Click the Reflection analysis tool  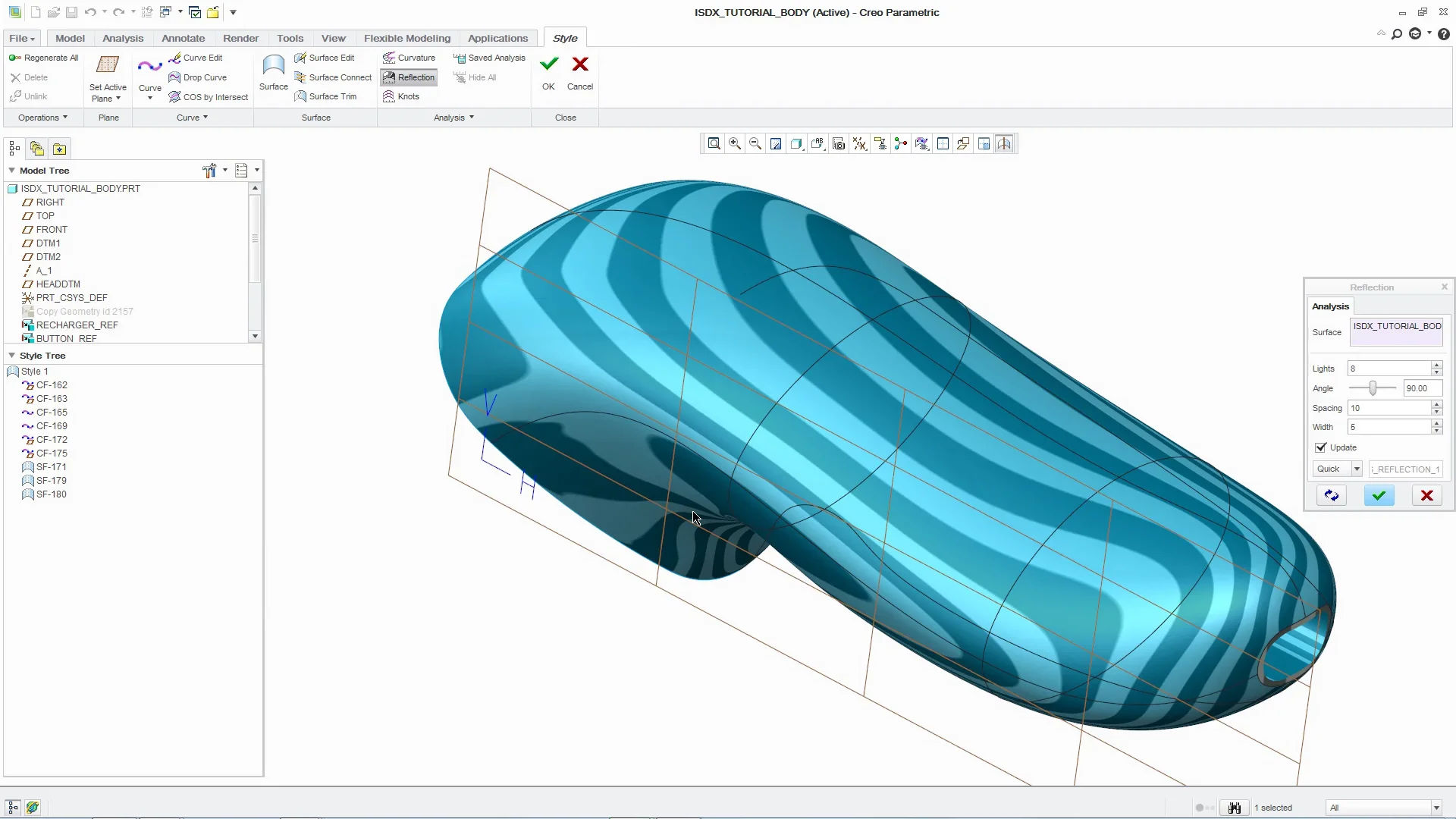point(409,77)
